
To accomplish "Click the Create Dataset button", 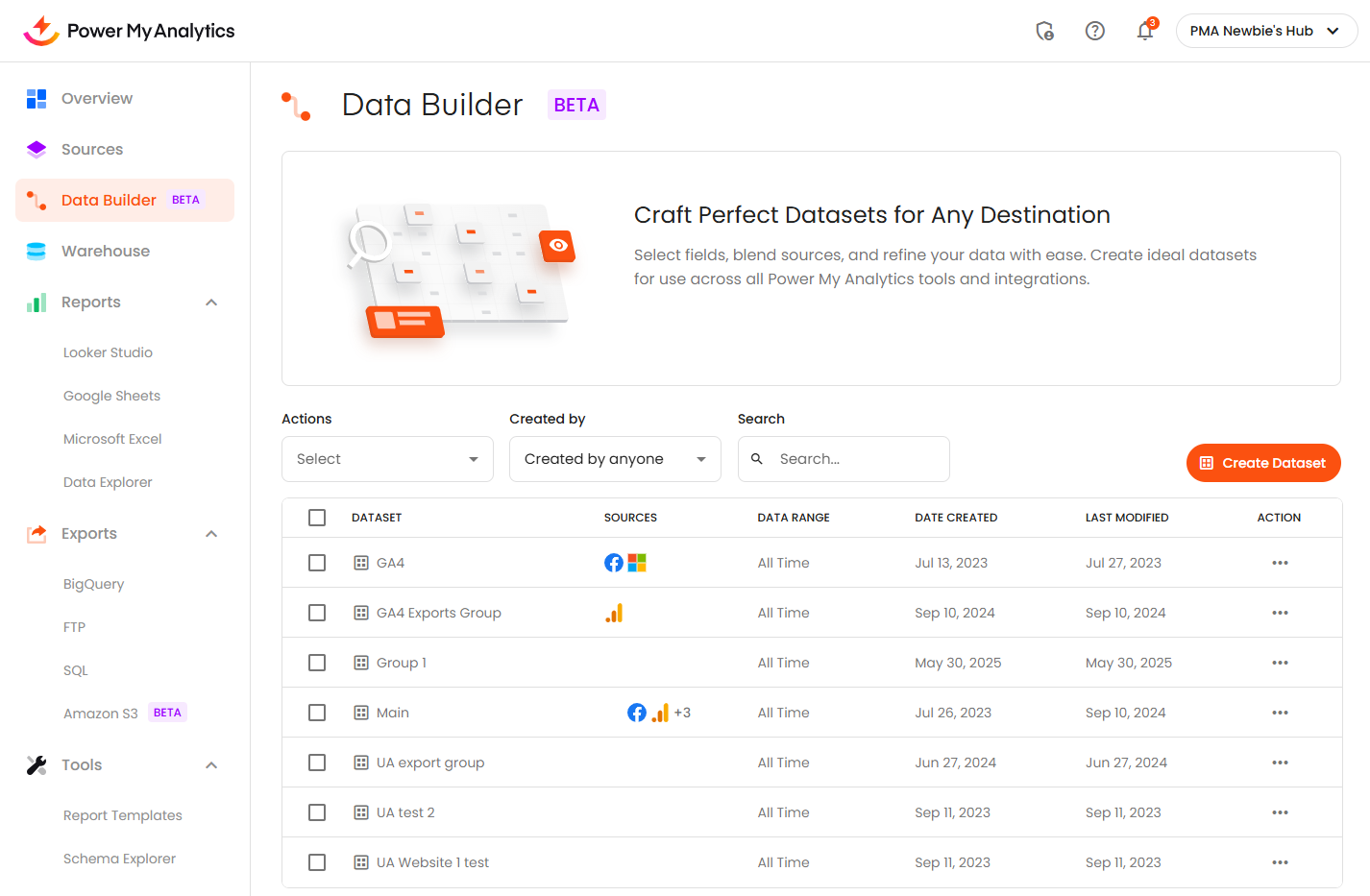I will [x=1262, y=463].
